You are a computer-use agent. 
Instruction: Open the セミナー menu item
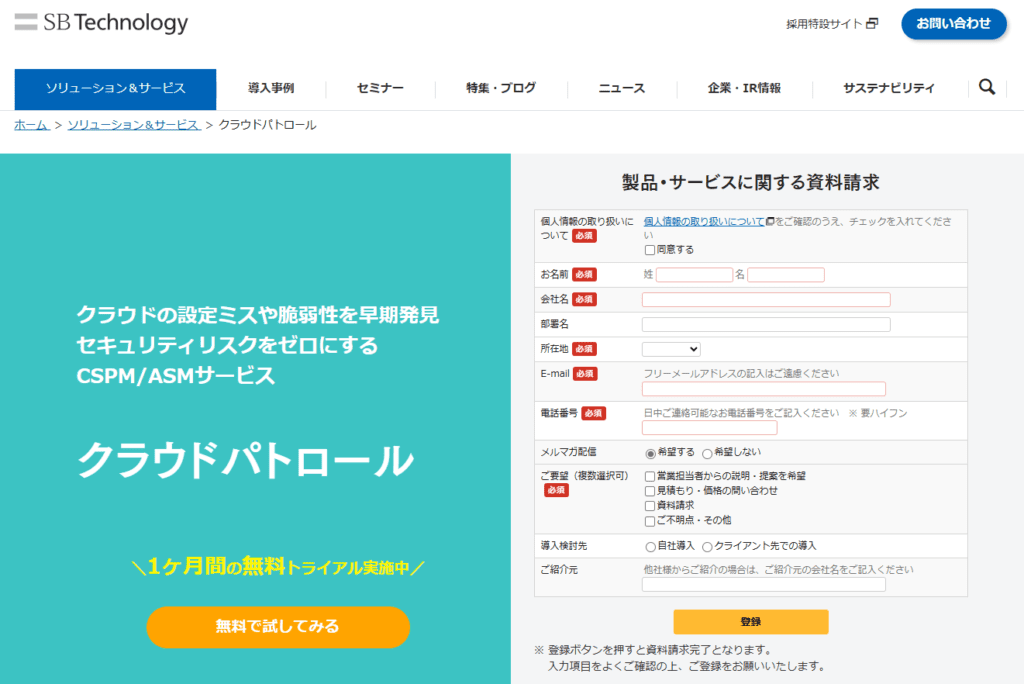(x=380, y=88)
